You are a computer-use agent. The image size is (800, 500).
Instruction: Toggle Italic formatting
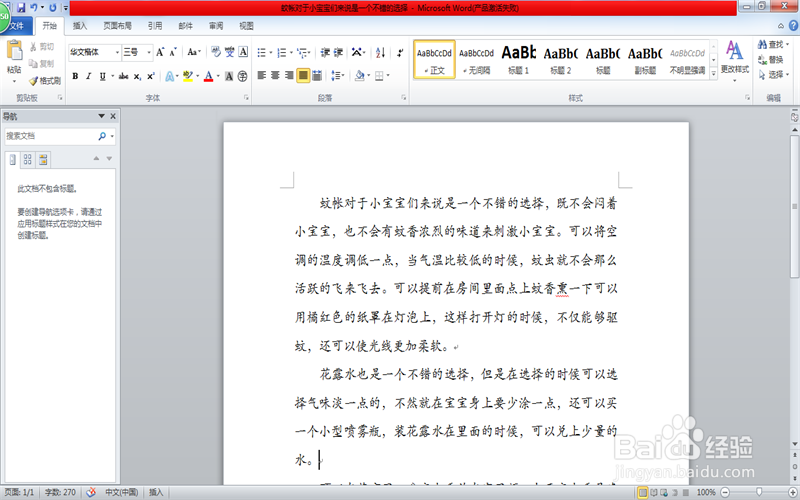89,76
